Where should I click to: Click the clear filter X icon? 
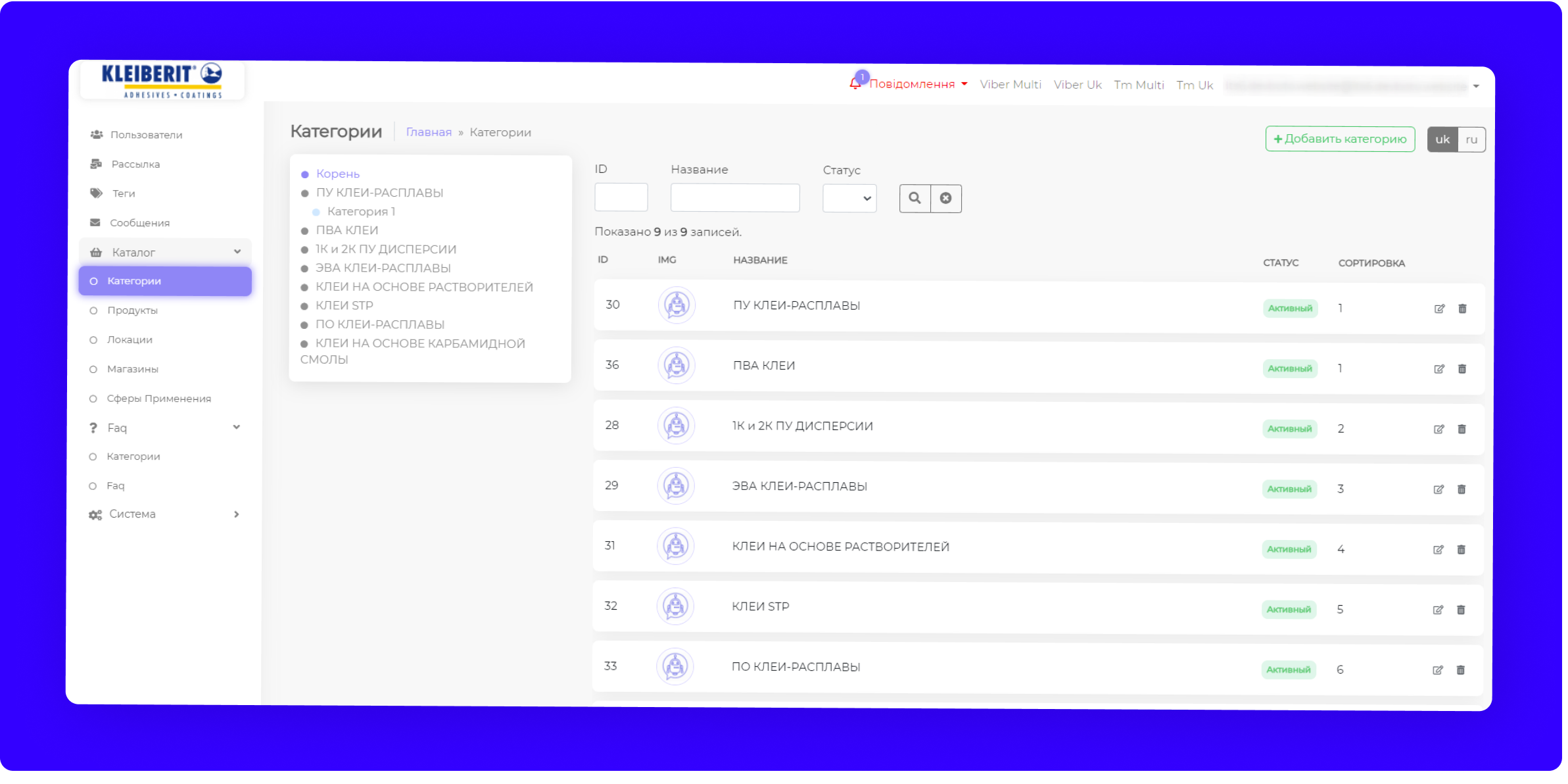coord(945,198)
